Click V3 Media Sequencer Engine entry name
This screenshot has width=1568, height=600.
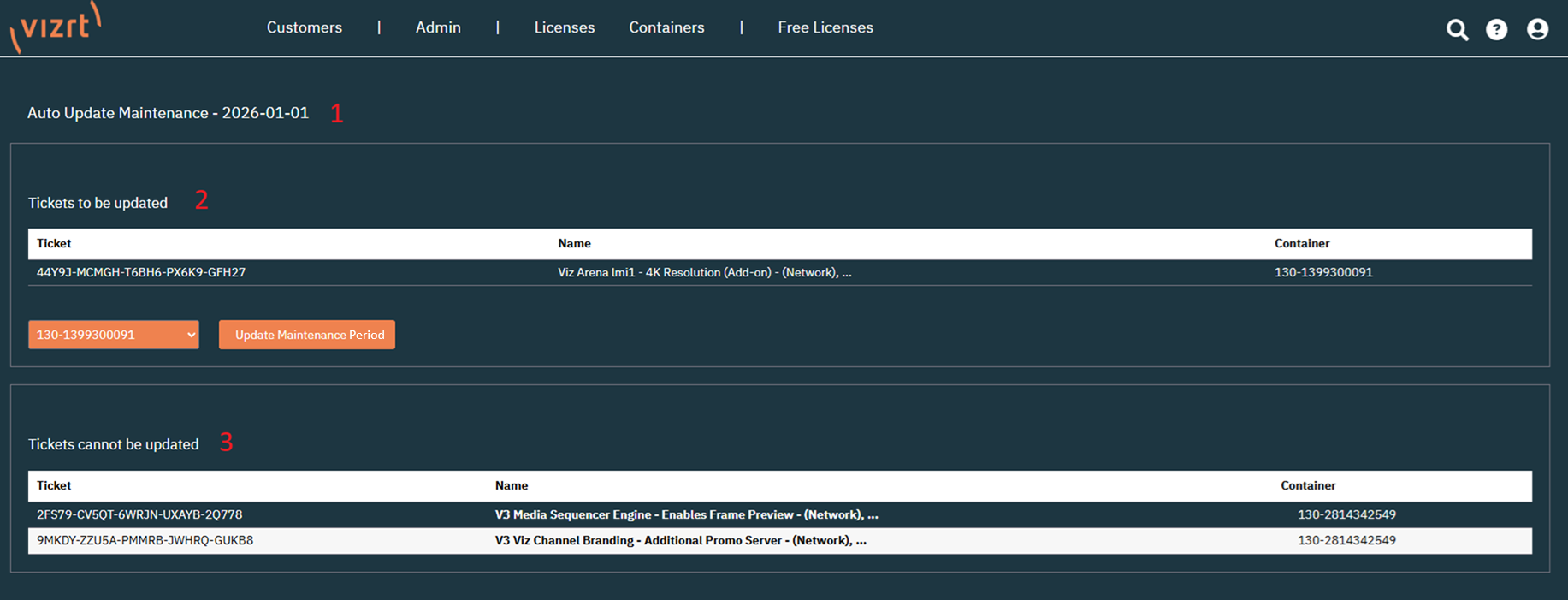(x=686, y=514)
